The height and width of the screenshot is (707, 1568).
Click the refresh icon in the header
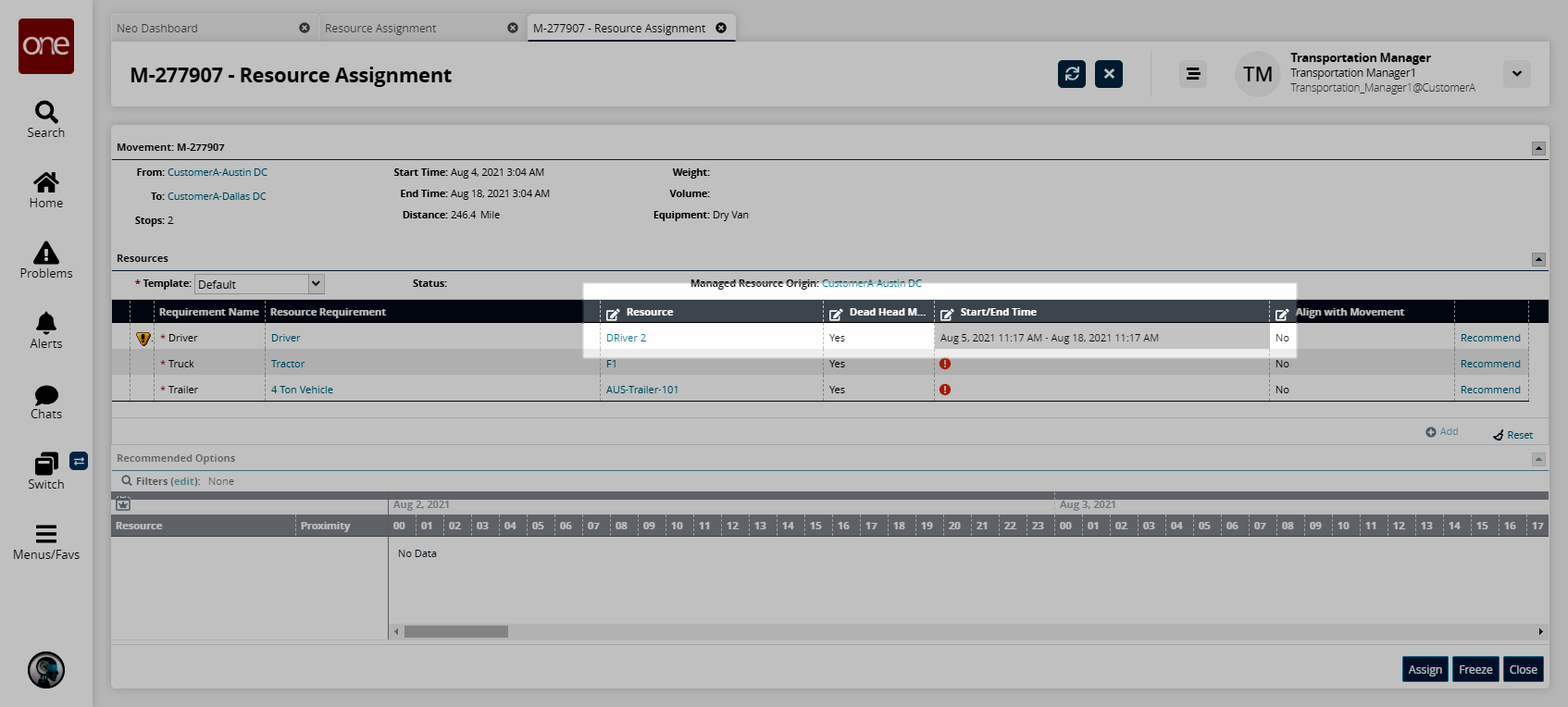click(1071, 74)
